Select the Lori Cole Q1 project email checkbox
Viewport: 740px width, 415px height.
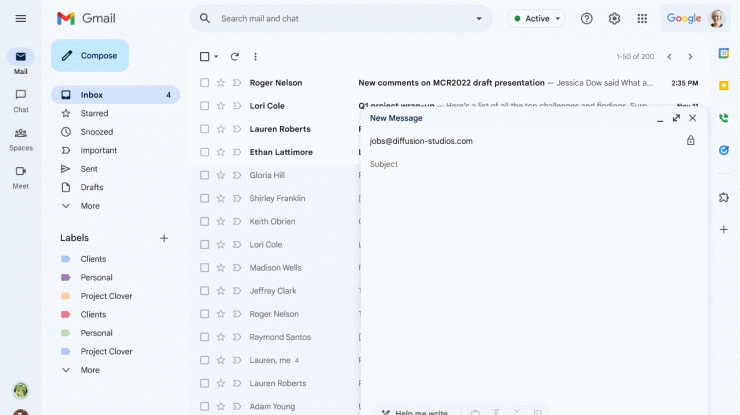(204, 106)
